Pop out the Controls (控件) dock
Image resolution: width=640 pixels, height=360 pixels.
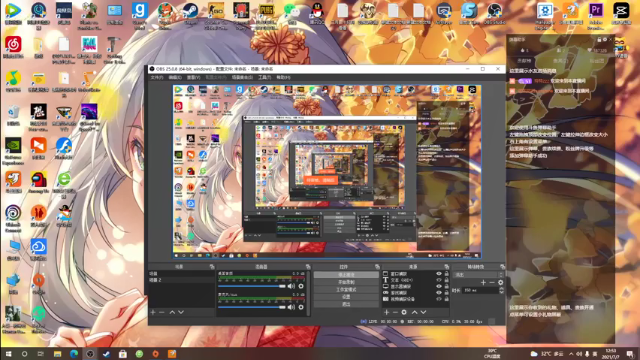[377, 267]
